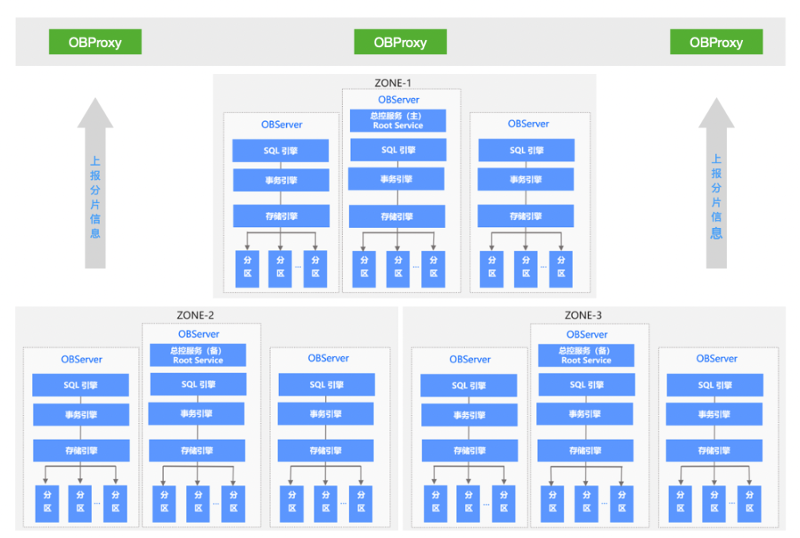Viewport: 800px width, 538px height.
Task: Select the right OBServer label in ZONE-2
Action: (328, 358)
